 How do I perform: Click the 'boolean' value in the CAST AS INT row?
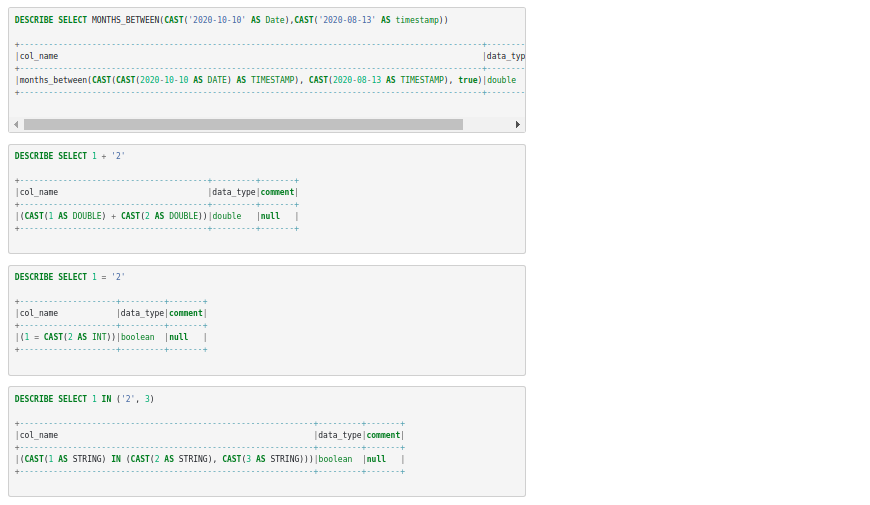(x=138, y=337)
